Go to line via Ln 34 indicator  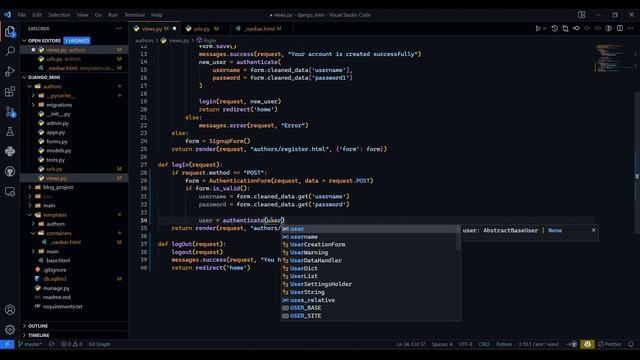tap(411, 344)
